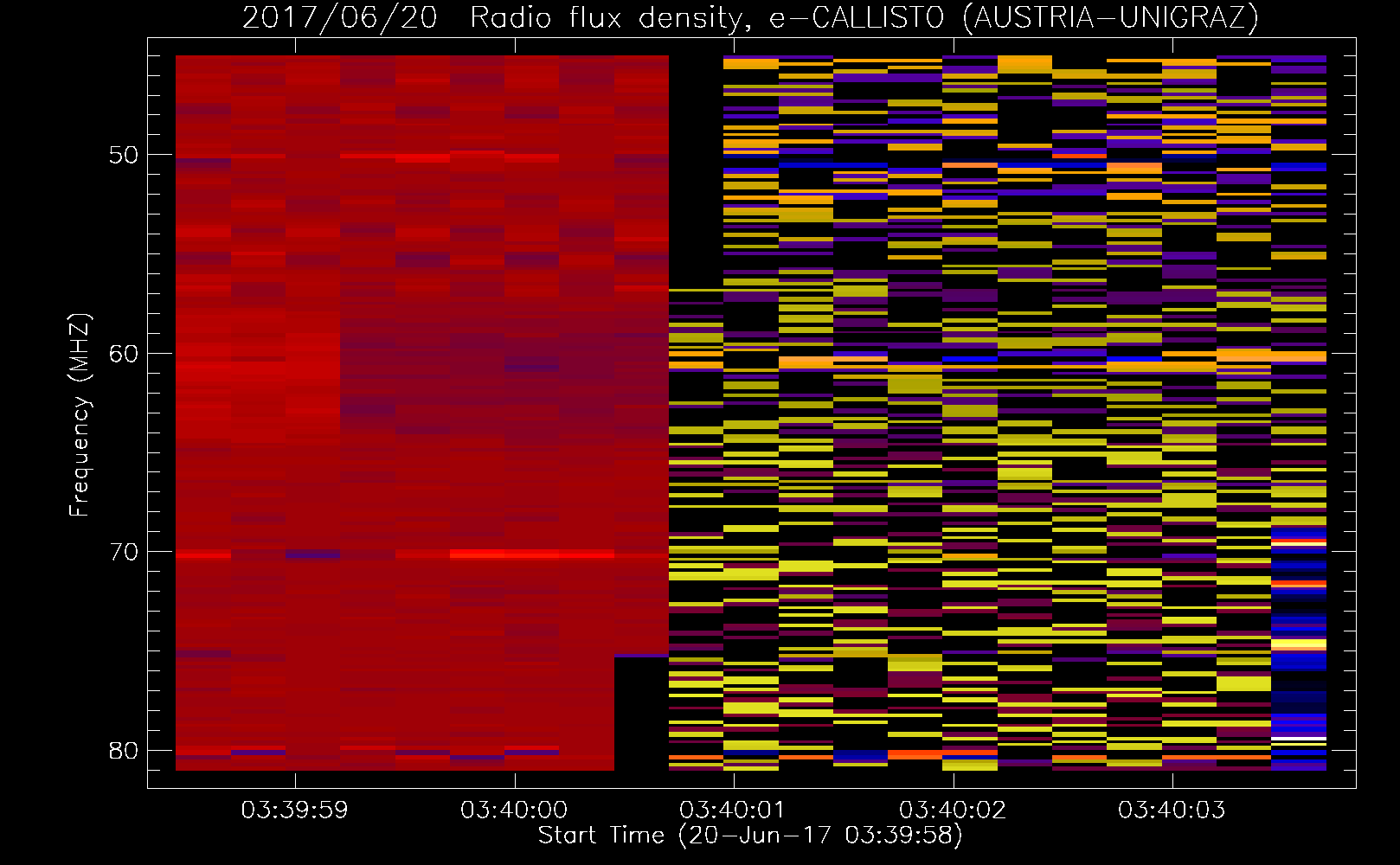Click the frequency tick label "70"

coord(124,552)
